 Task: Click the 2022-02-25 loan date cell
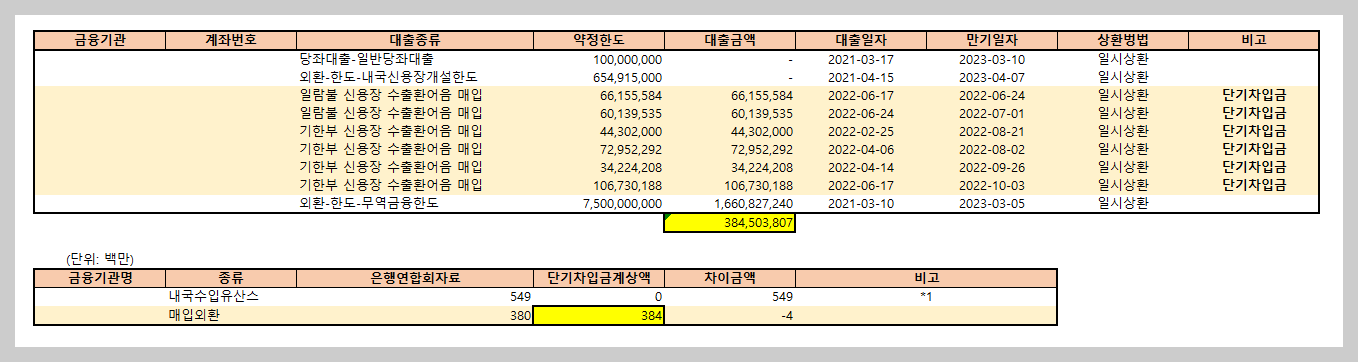861,131
